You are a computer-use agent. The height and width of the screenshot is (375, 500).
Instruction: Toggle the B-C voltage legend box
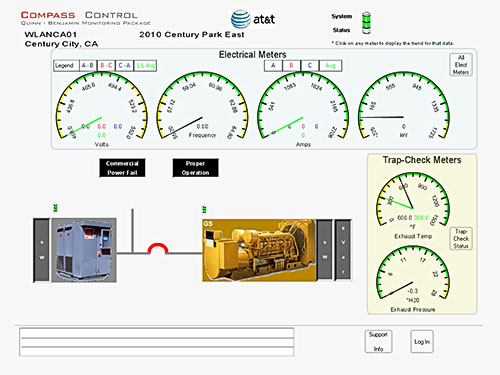point(106,65)
